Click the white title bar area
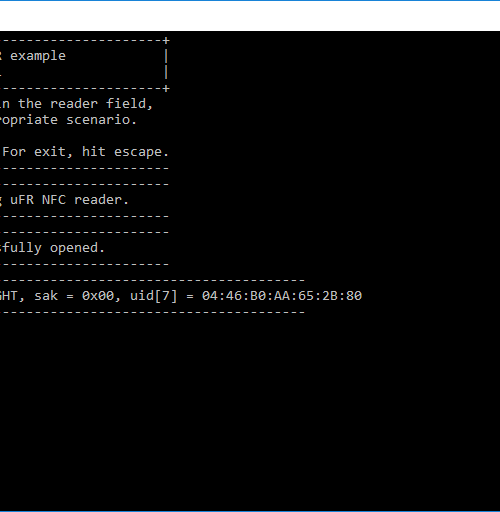 click(250, 16)
